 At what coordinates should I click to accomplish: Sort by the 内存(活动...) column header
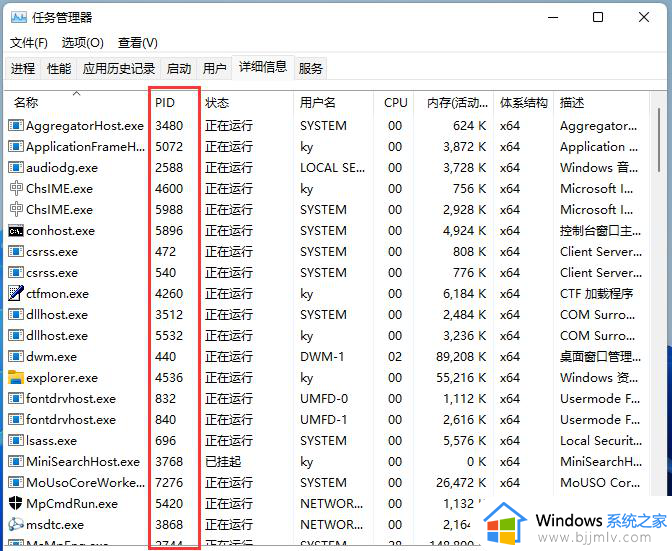tap(454, 102)
